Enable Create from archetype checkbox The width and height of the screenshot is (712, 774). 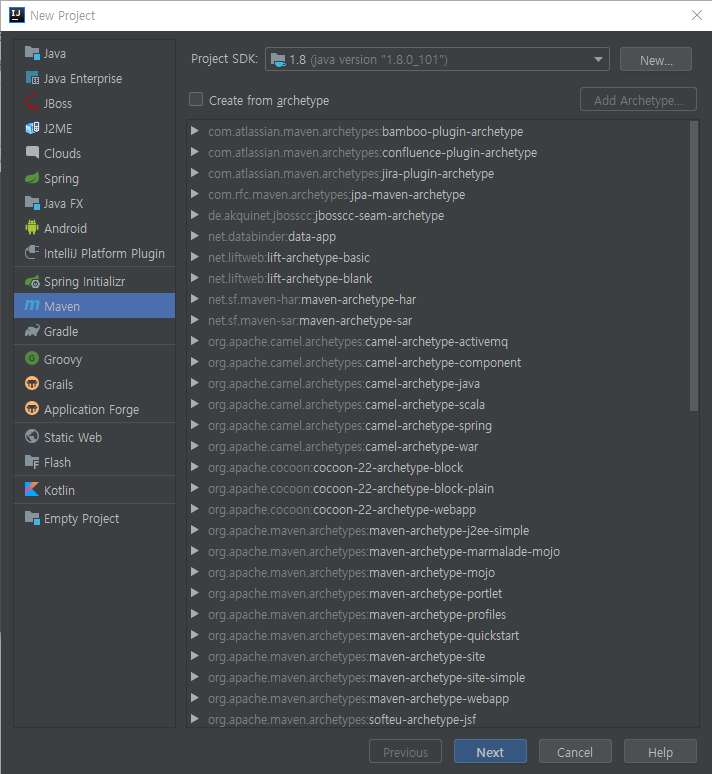(x=196, y=100)
